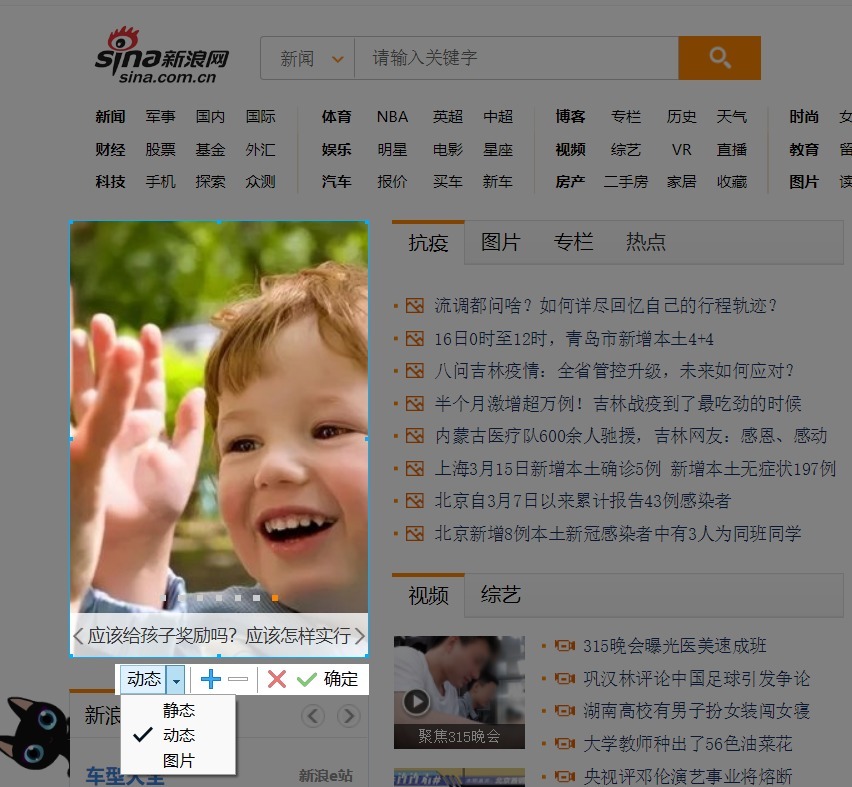The width and height of the screenshot is (852, 787).
Task: Click 视频 in the navigation grid
Action: point(571,149)
